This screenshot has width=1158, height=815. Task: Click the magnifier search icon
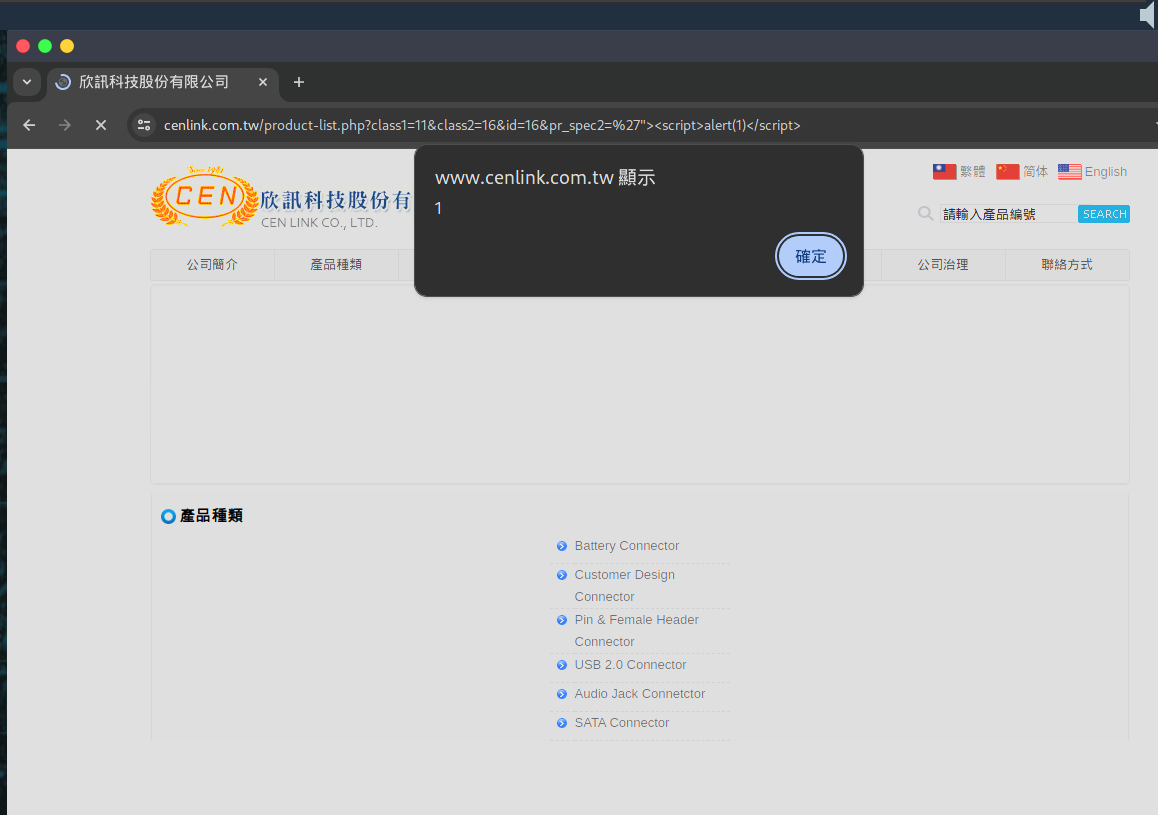[x=925, y=214]
